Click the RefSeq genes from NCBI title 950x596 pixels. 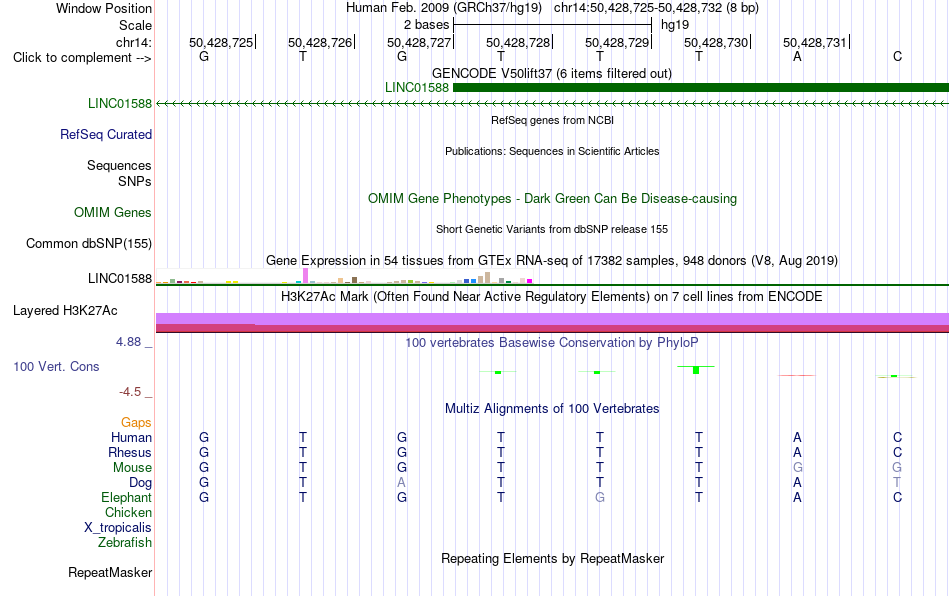tap(552, 121)
